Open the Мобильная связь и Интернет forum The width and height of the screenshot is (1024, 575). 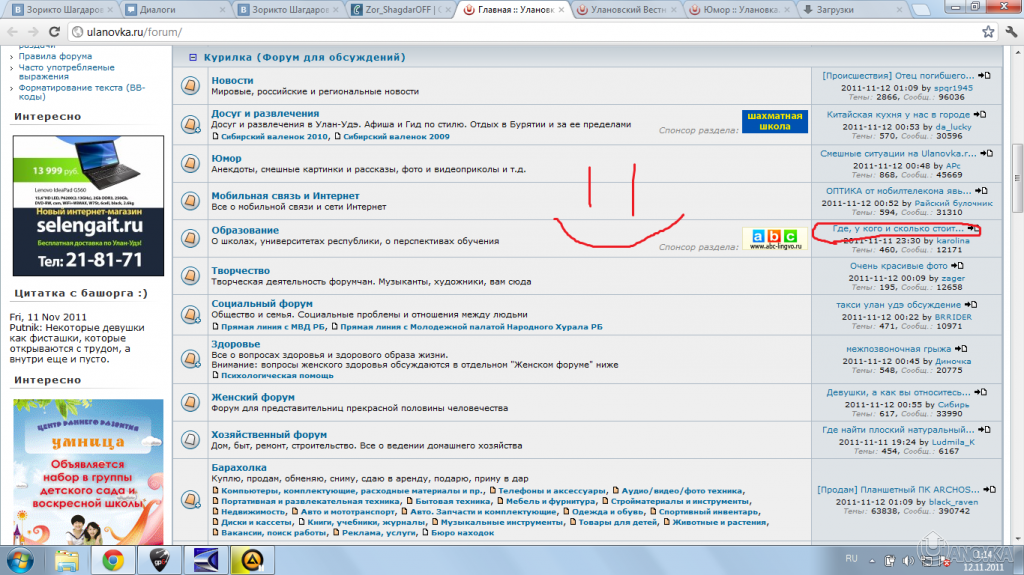pyautogui.click(x=285, y=196)
